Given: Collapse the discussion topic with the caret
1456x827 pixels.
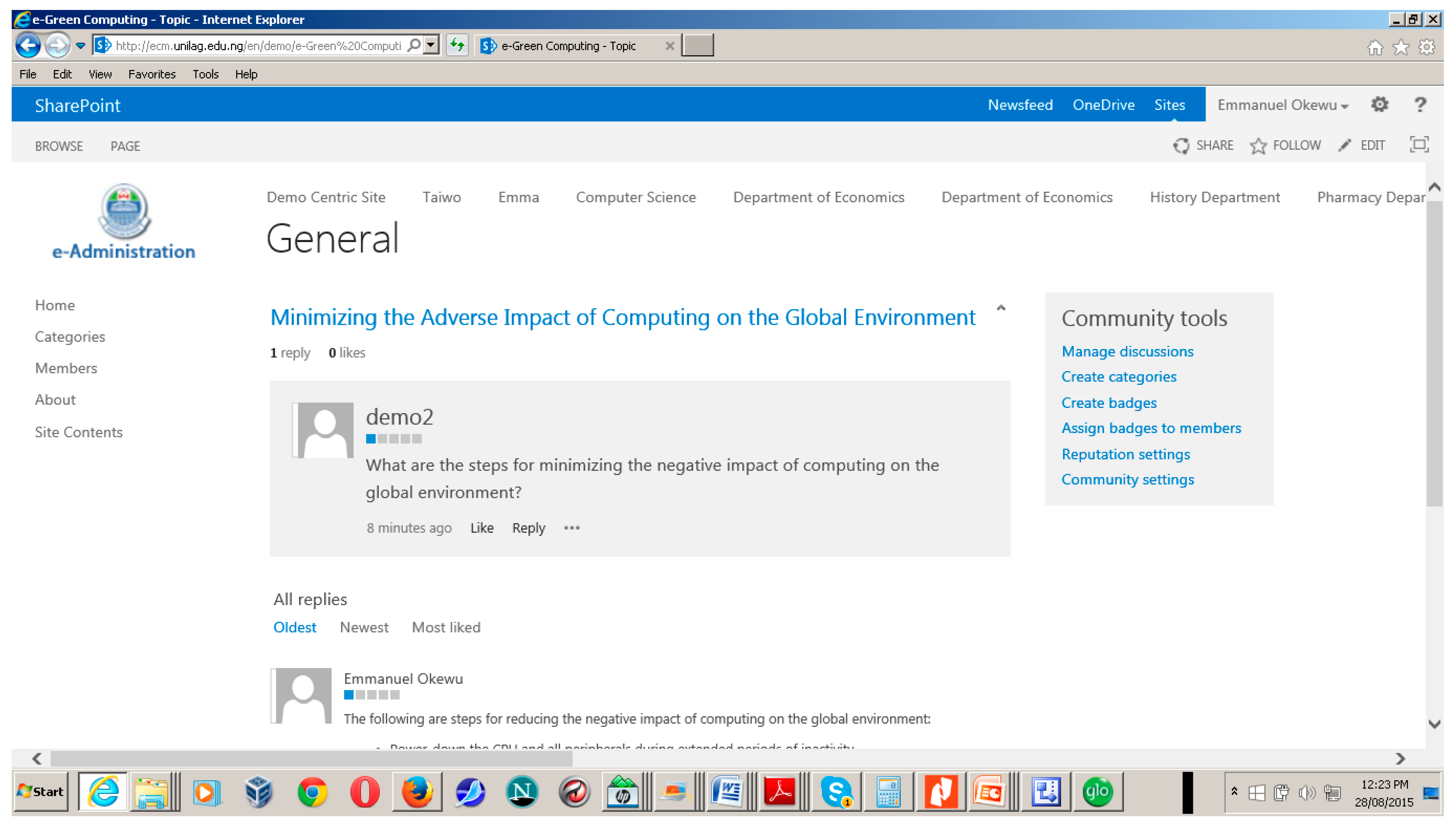Looking at the screenshot, I should [x=1000, y=308].
